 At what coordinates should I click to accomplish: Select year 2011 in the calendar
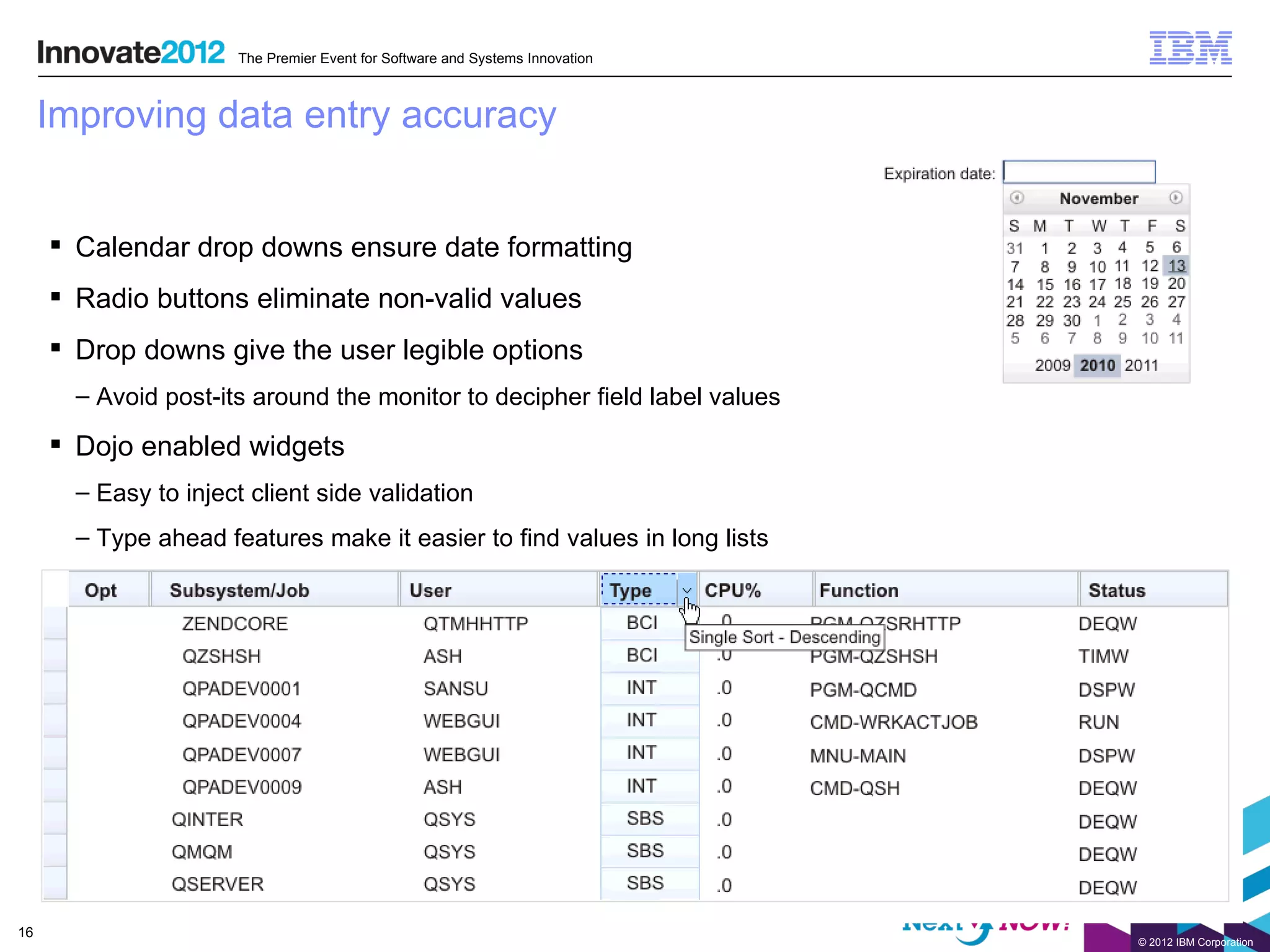1141,365
